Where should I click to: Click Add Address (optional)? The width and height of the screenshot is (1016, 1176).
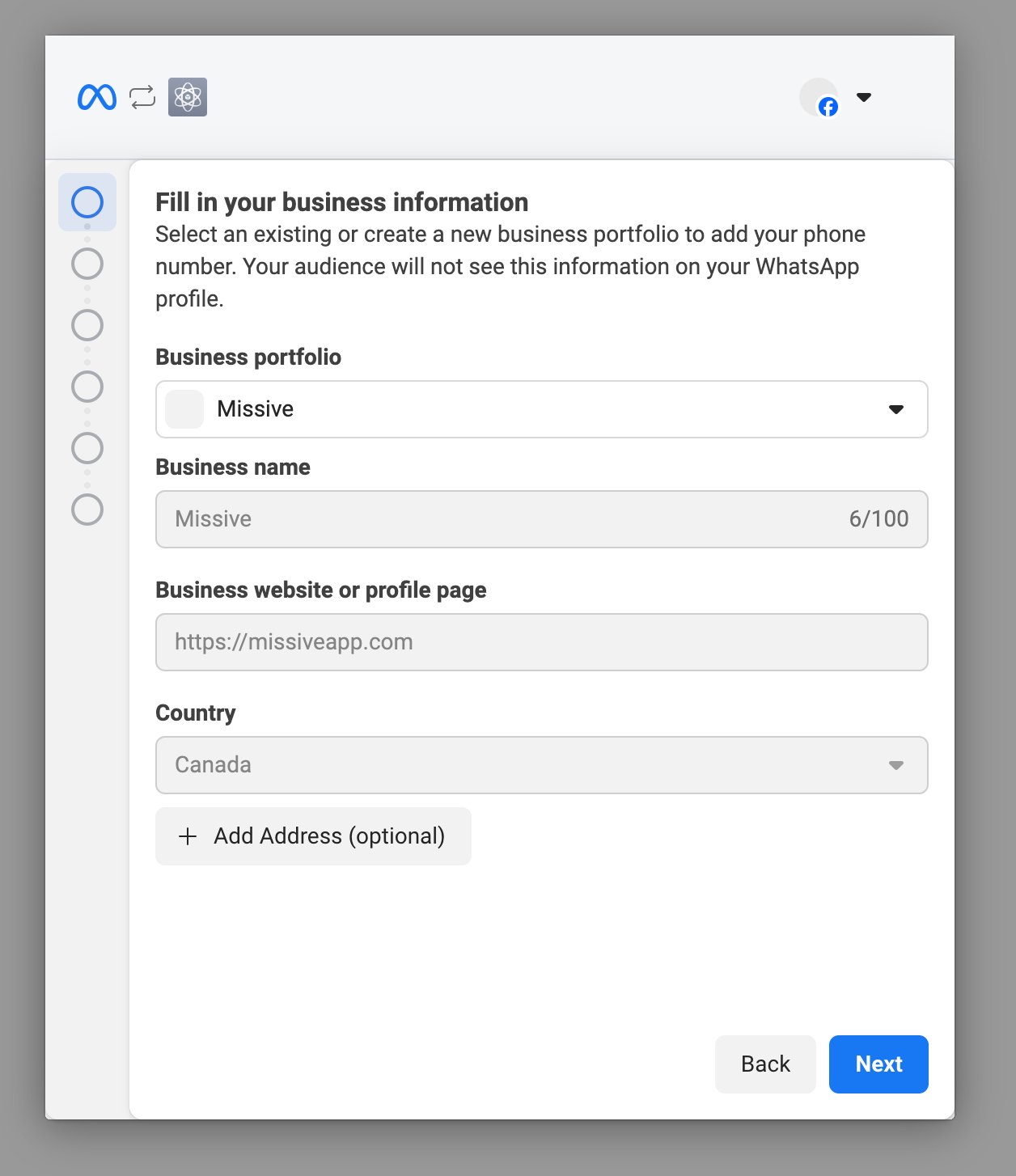[x=313, y=836]
